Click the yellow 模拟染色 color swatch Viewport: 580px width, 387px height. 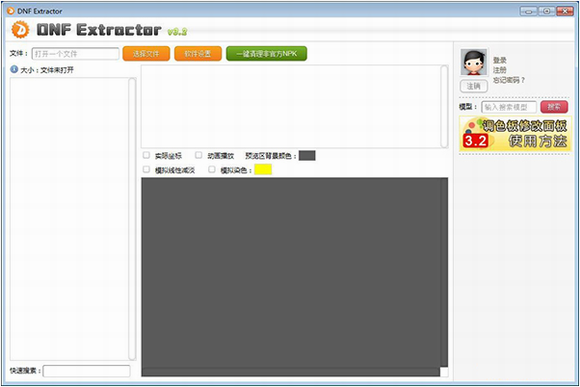coord(263,169)
